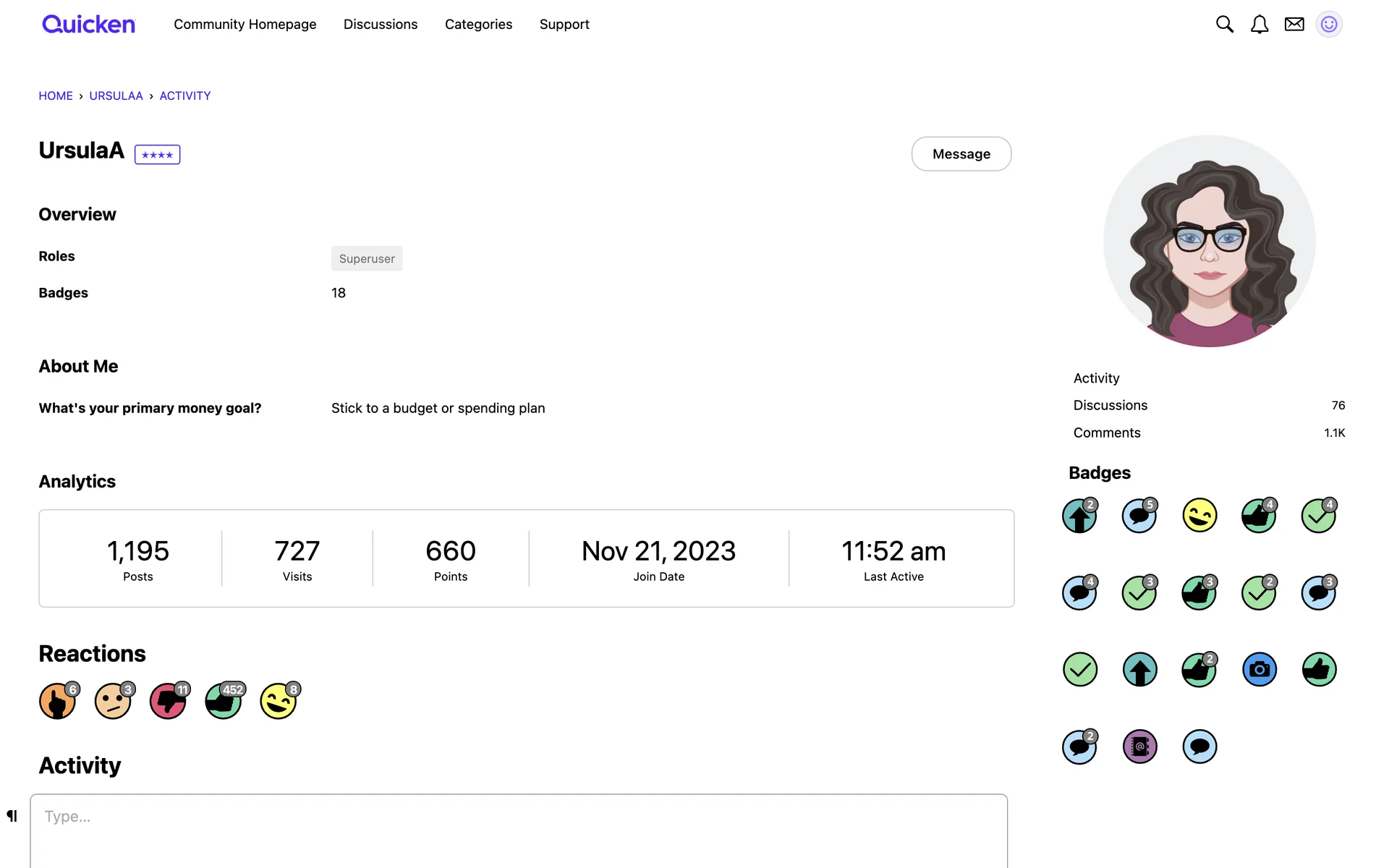
Task: Click the winking face reaction with count 8
Action: click(279, 701)
